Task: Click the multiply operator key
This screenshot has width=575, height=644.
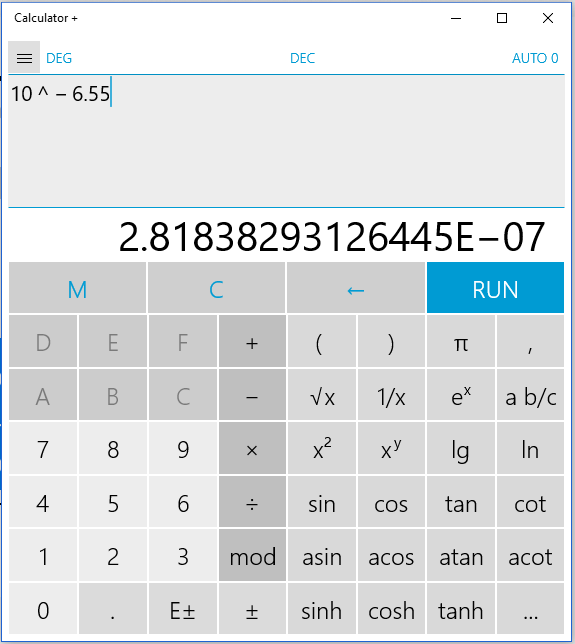Action: click(252, 448)
